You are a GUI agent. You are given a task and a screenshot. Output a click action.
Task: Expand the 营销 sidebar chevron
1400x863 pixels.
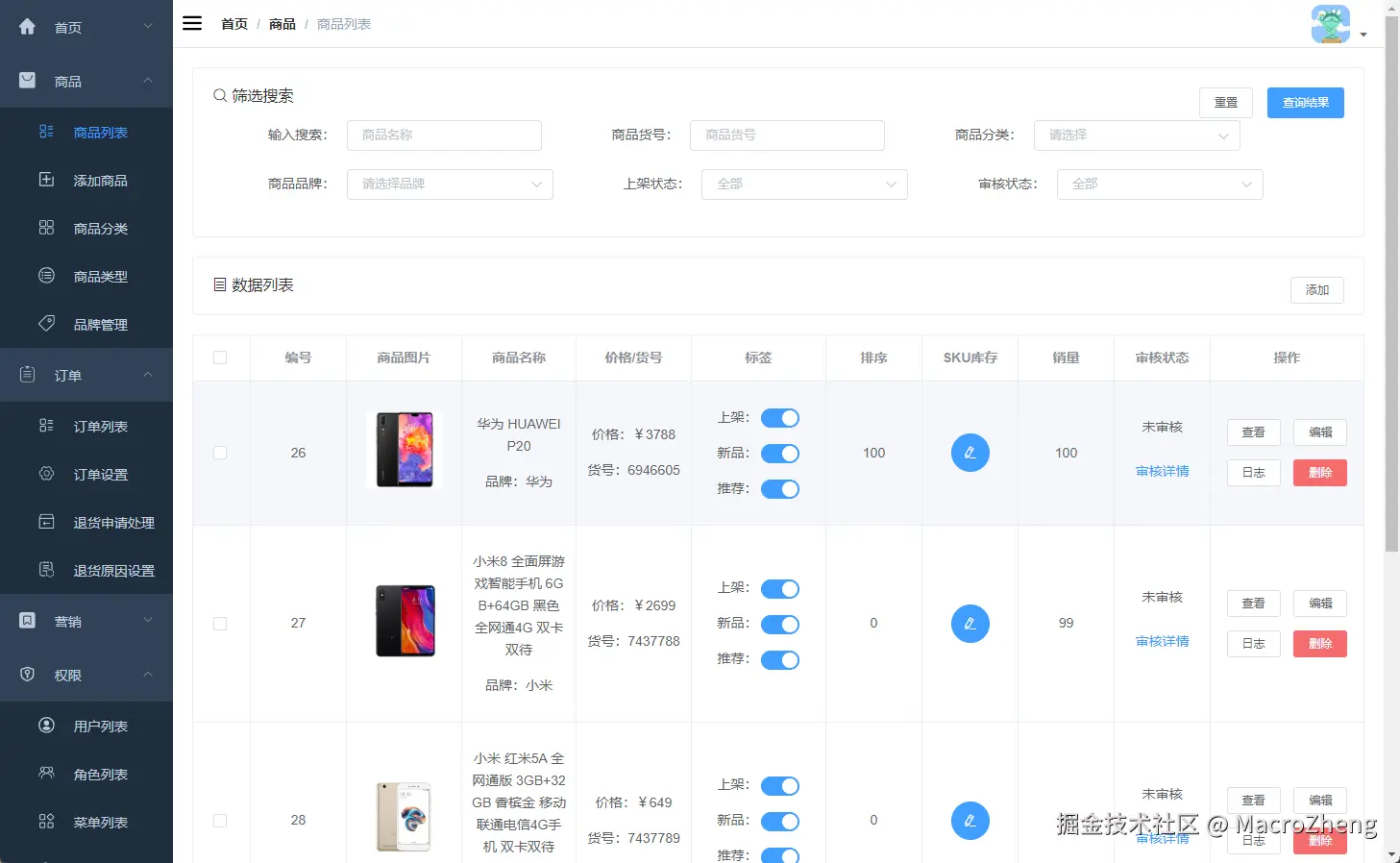[x=148, y=620]
